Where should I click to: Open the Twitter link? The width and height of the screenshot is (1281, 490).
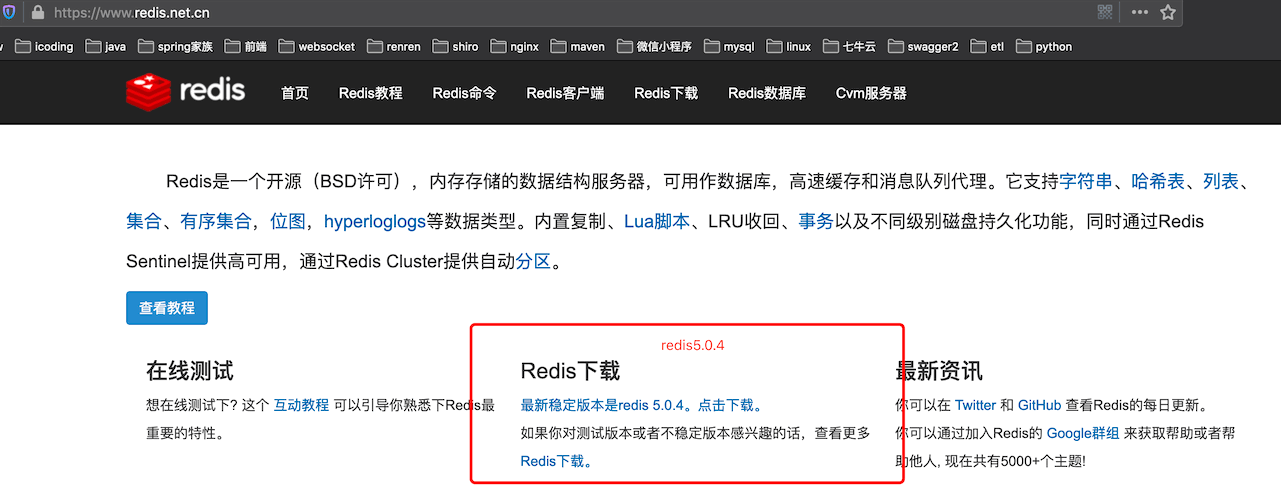click(975, 405)
